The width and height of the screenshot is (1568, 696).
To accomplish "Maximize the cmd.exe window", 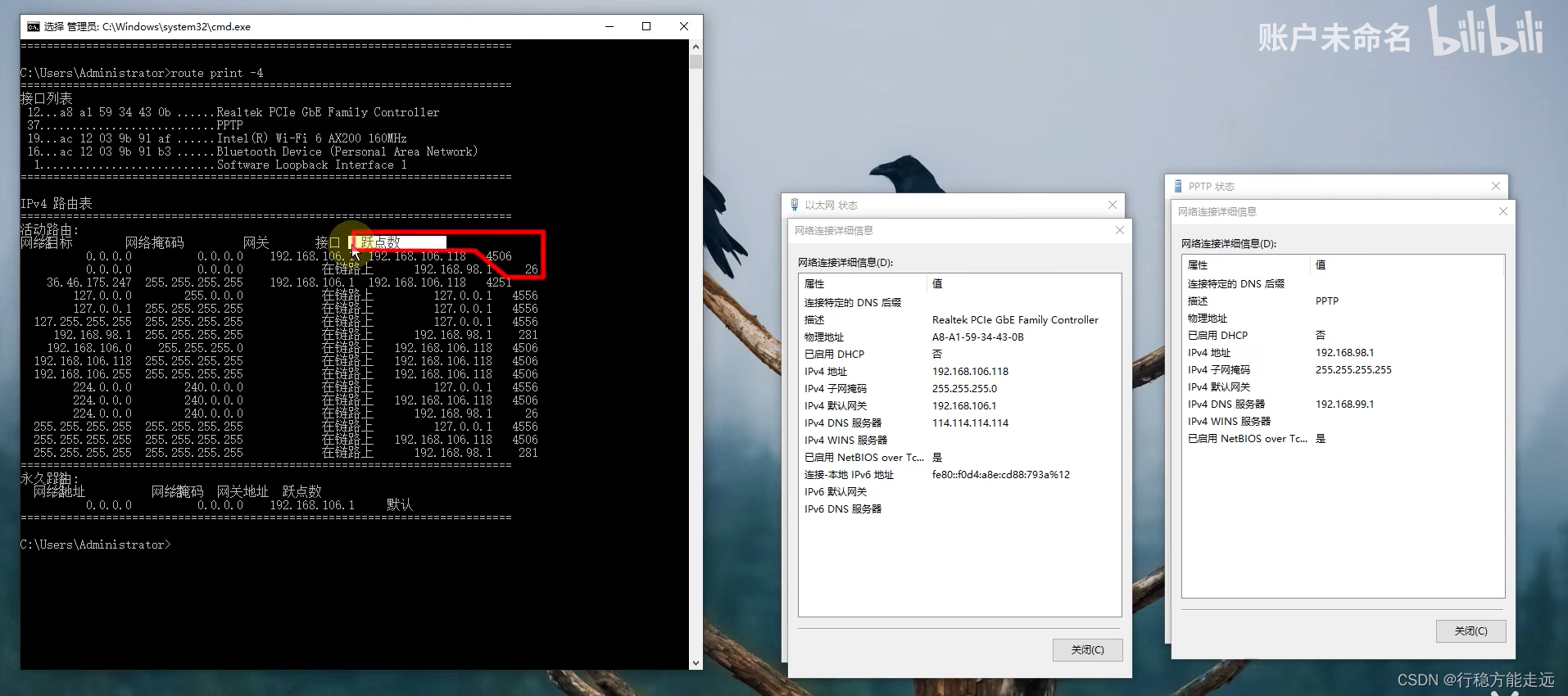I will pos(646,26).
